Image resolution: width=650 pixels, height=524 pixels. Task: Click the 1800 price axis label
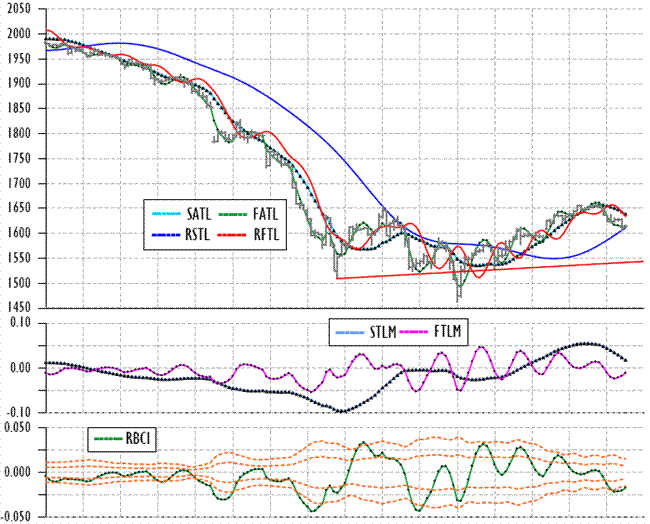coord(19,133)
